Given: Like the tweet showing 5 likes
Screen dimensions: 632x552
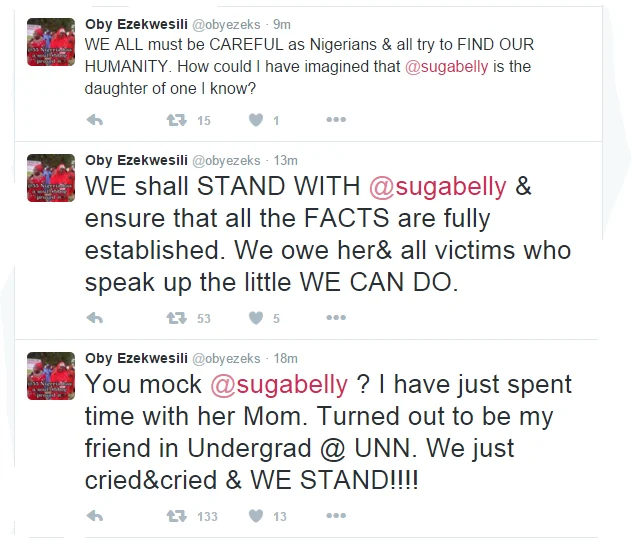Looking at the screenshot, I should click(256, 318).
